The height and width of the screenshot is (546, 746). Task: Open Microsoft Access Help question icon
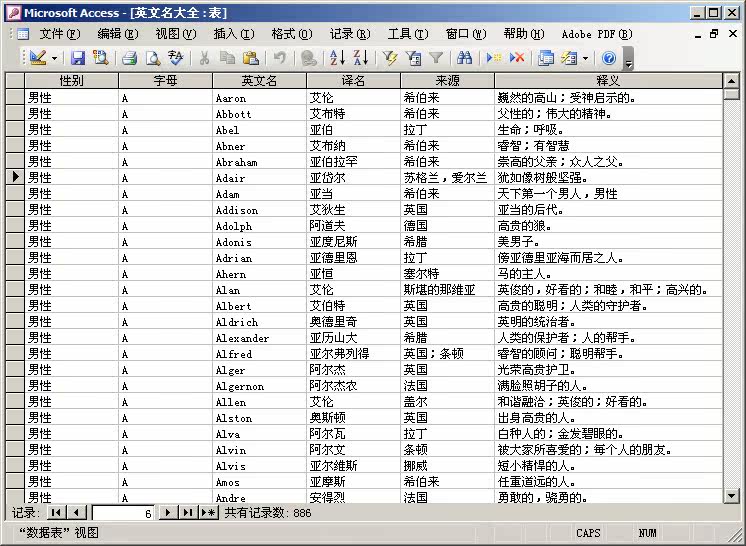pos(609,58)
